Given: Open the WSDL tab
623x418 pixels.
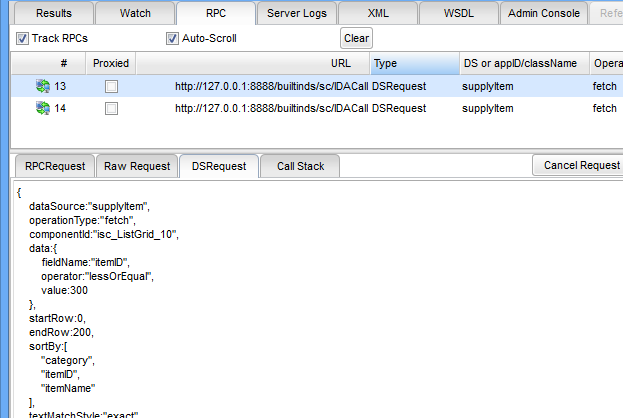Looking at the screenshot, I should pos(458,13).
